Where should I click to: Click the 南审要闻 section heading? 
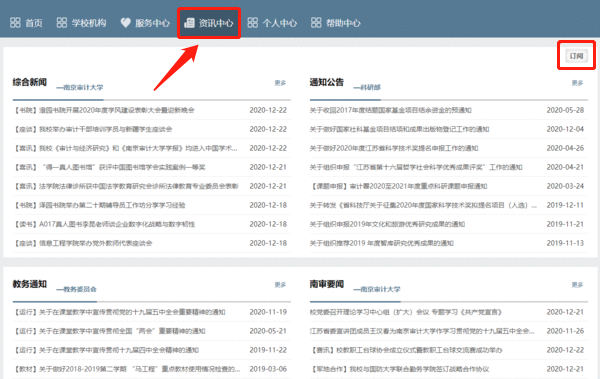(x=327, y=284)
